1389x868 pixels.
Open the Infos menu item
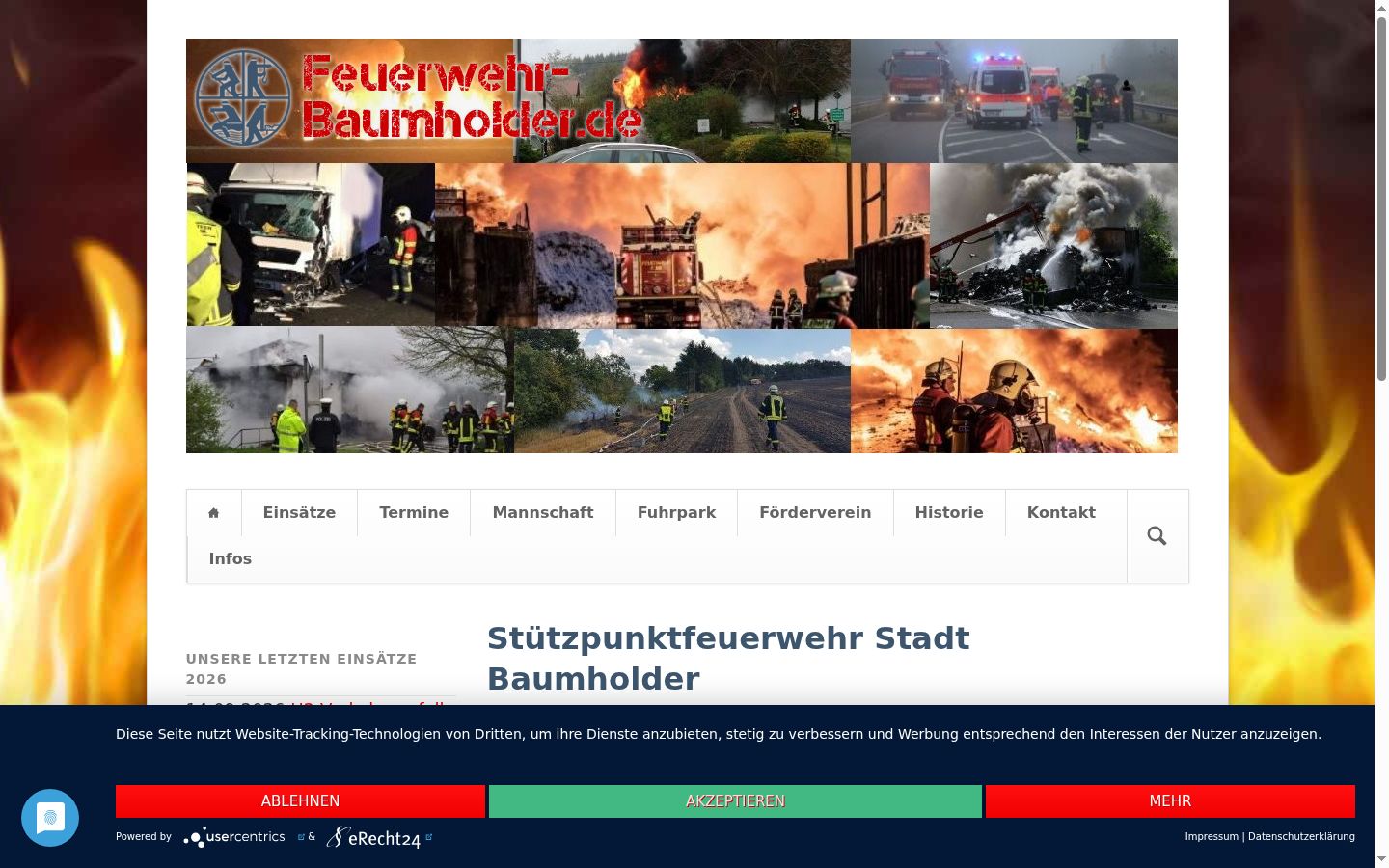[x=231, y=559]
